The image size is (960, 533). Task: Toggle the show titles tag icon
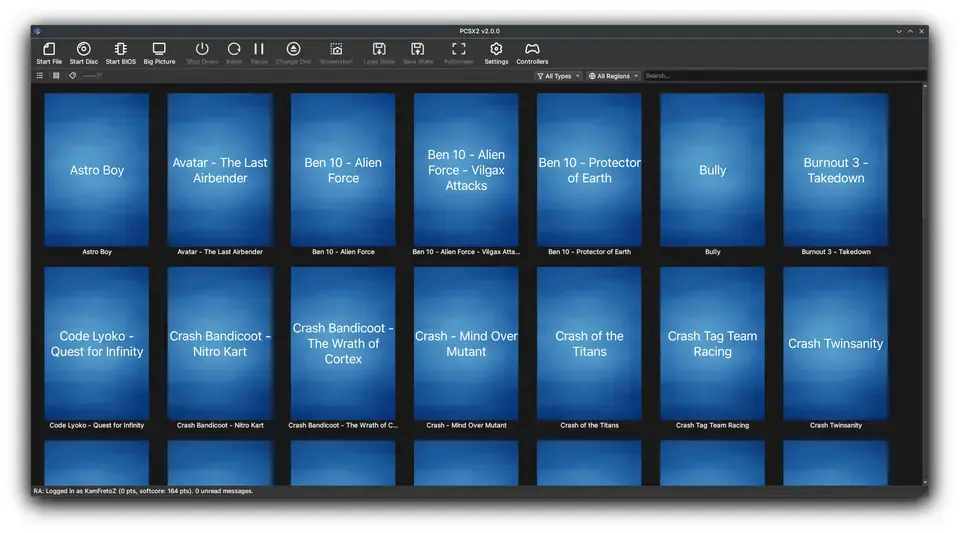(72, 76)
